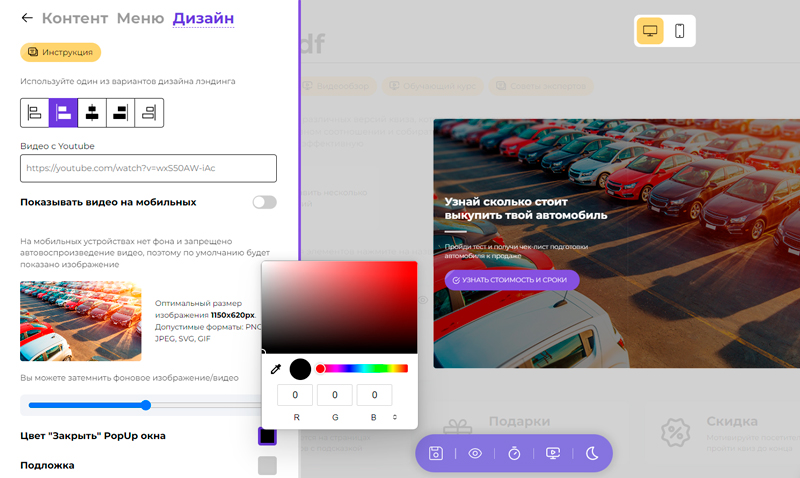Viewport: 800px width, 478px height.
Task: Choose the centered landing layout icon
Action: (92, 113)
